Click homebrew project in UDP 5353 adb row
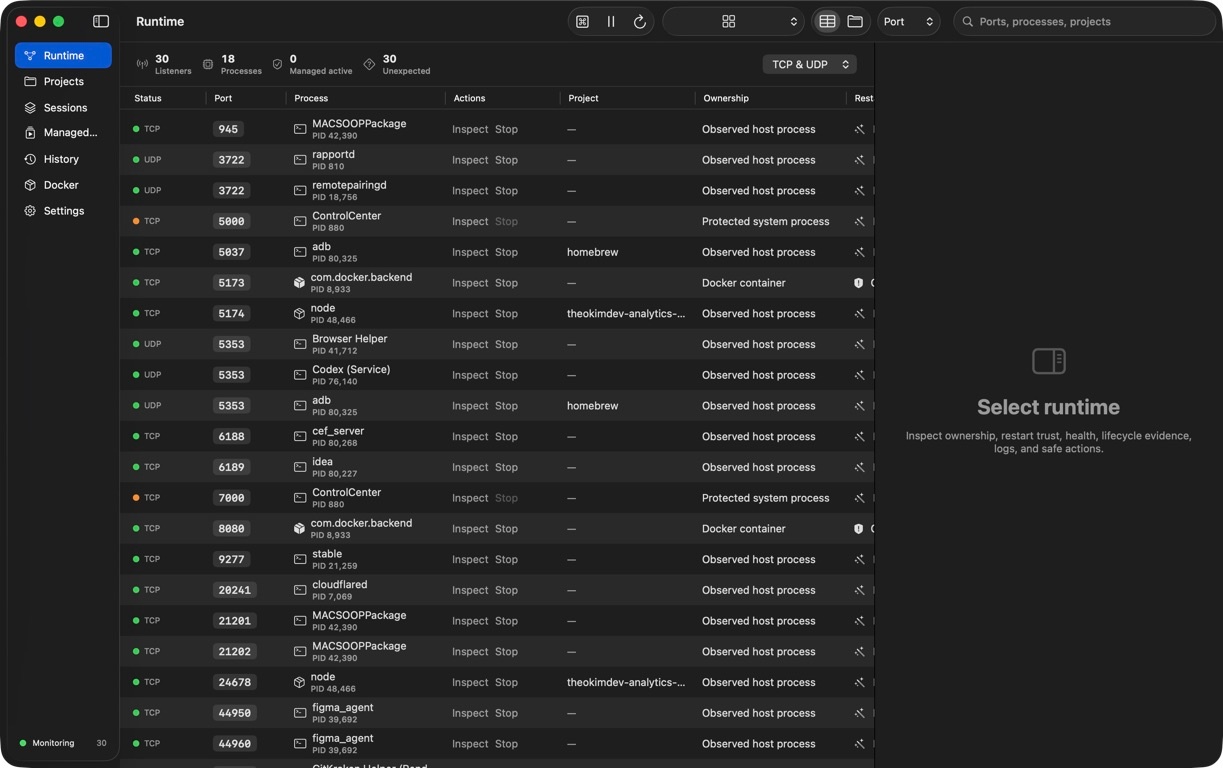 click(x=592, y=406)
